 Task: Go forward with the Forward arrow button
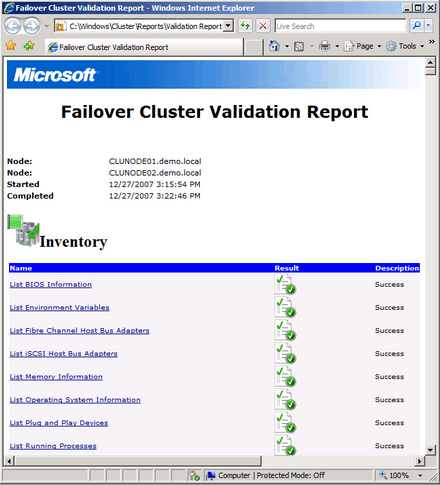tap(32, 26)
